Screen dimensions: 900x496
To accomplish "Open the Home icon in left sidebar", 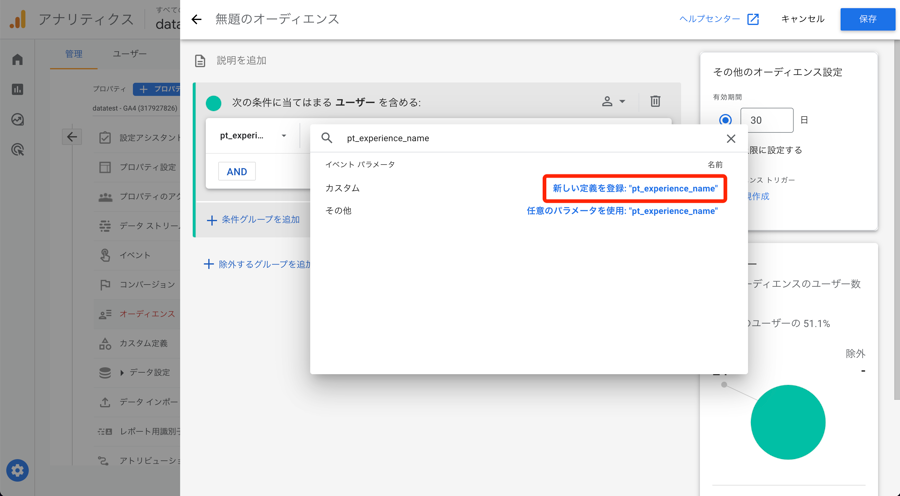I will click(x=17, y=60).
